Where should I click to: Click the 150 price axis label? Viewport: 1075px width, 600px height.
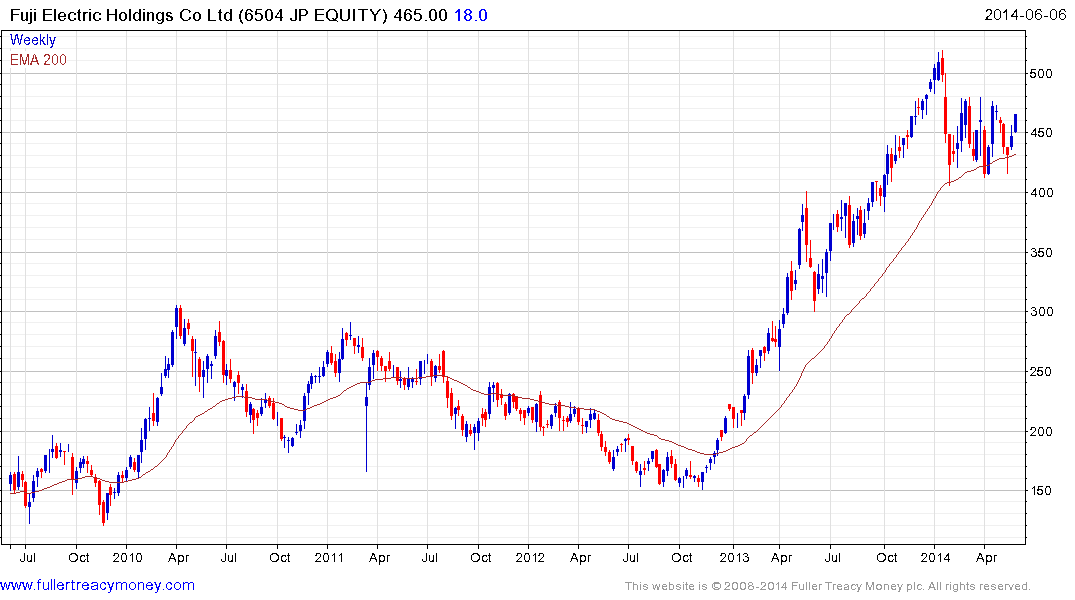pos(1042,491)
